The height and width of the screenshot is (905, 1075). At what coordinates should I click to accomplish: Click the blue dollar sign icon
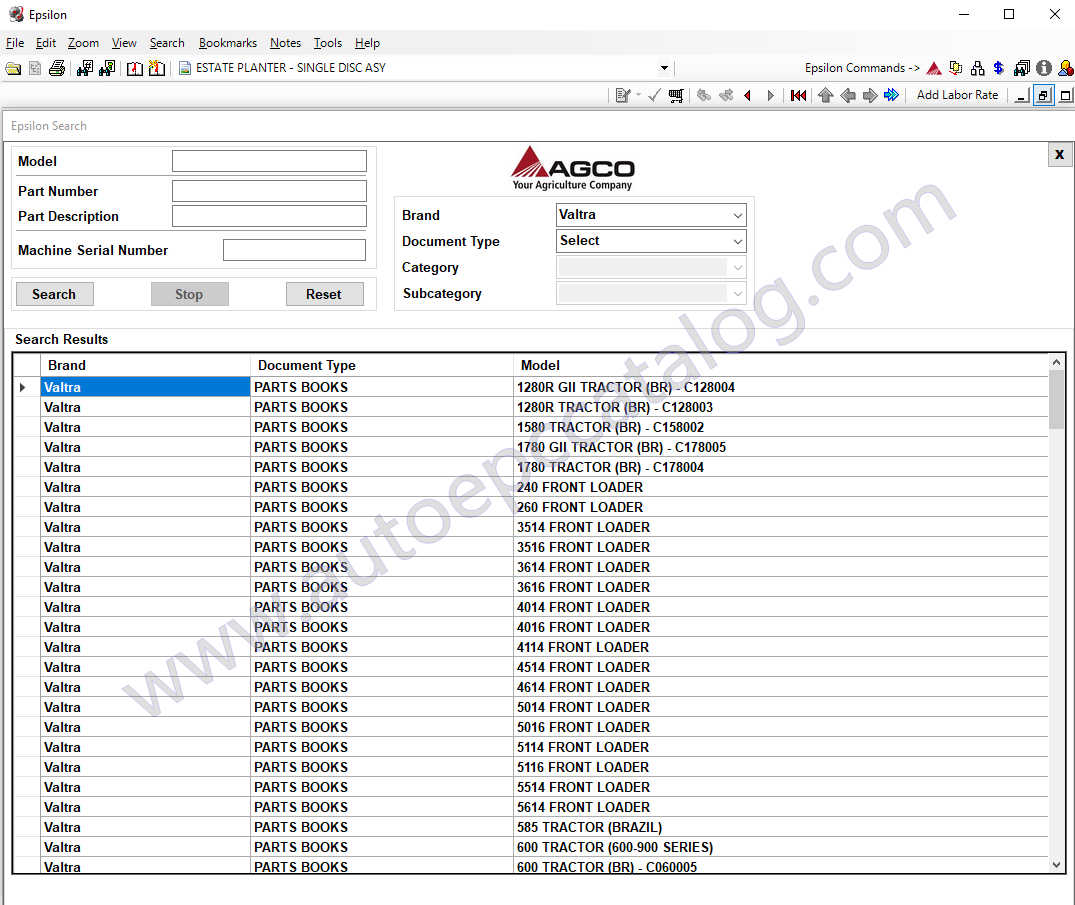point(998,68)
